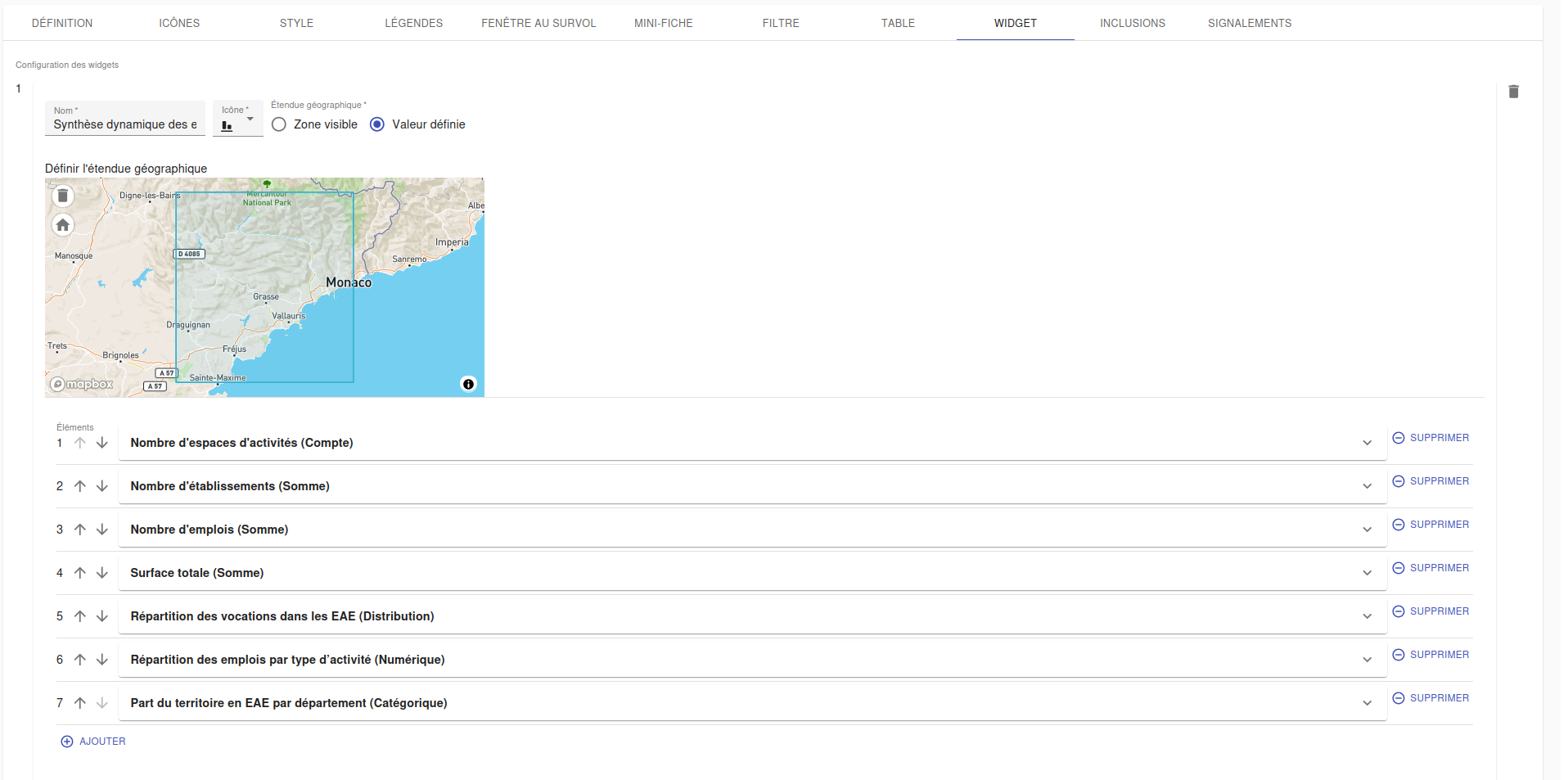
Task: Move element 2 Nombre d'établissements down
Action: coord(102,486)
